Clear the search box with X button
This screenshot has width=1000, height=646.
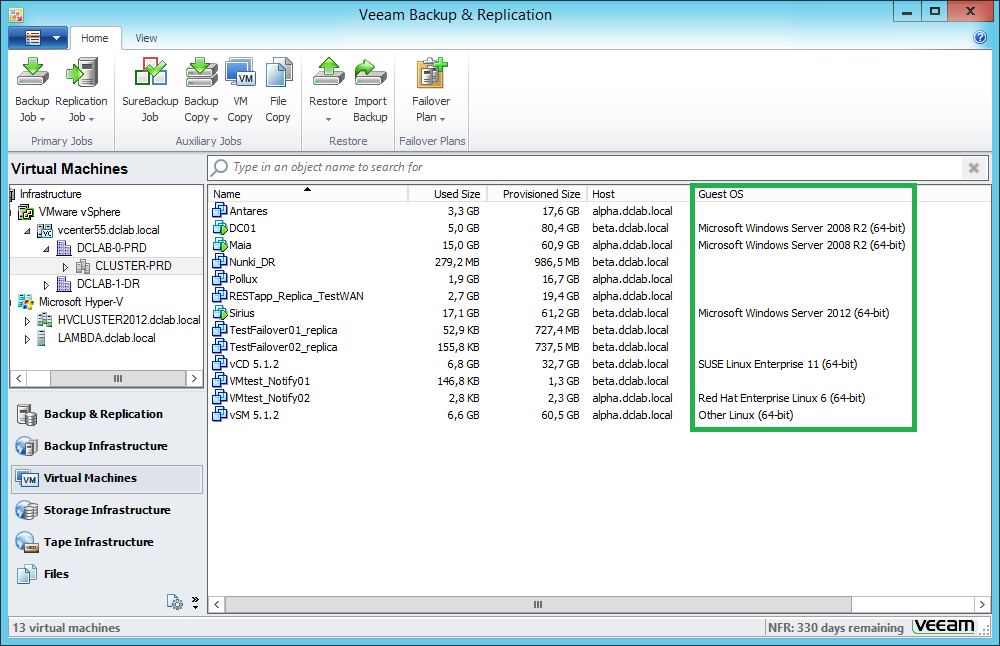click(x=974, y=168)
